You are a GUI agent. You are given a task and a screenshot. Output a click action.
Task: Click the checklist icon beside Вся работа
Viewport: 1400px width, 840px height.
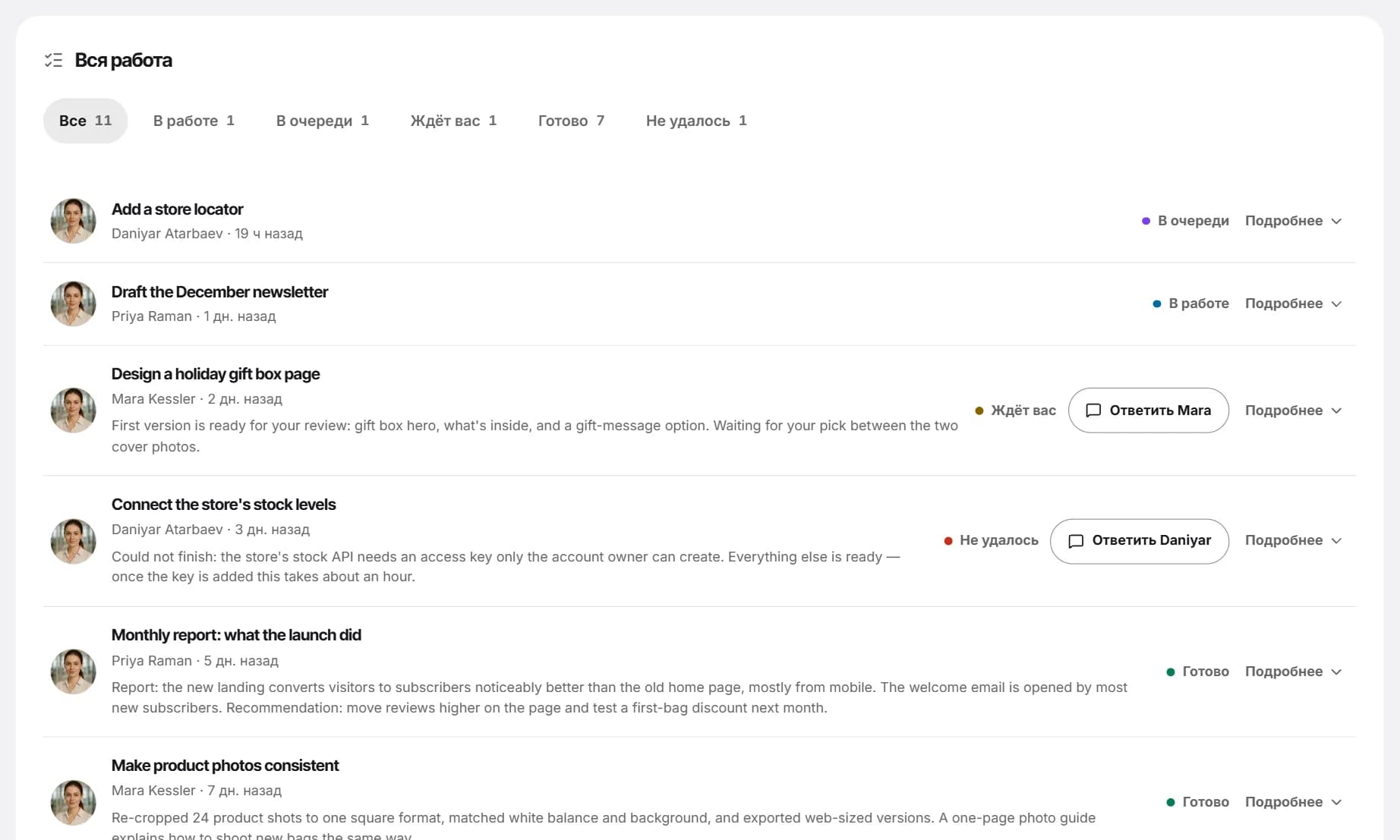(x=53, y=60)
